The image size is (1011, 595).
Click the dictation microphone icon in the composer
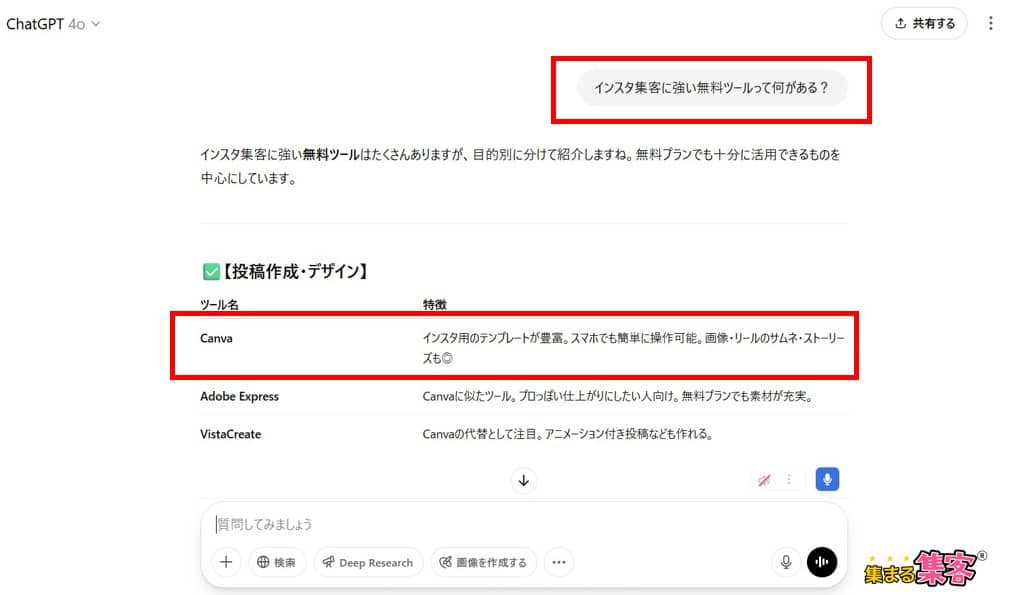[785, 562]
